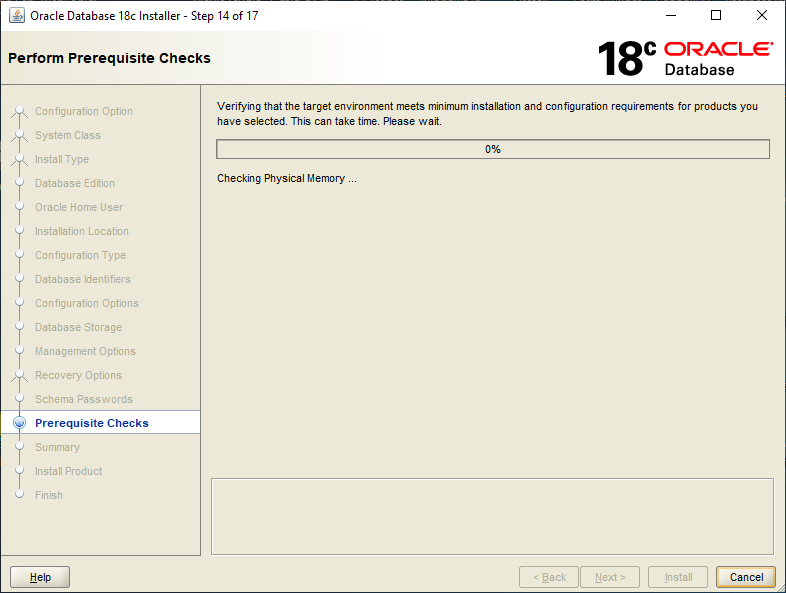Select Management Options step
Screen dimensions: 786x593
point(85,351)
